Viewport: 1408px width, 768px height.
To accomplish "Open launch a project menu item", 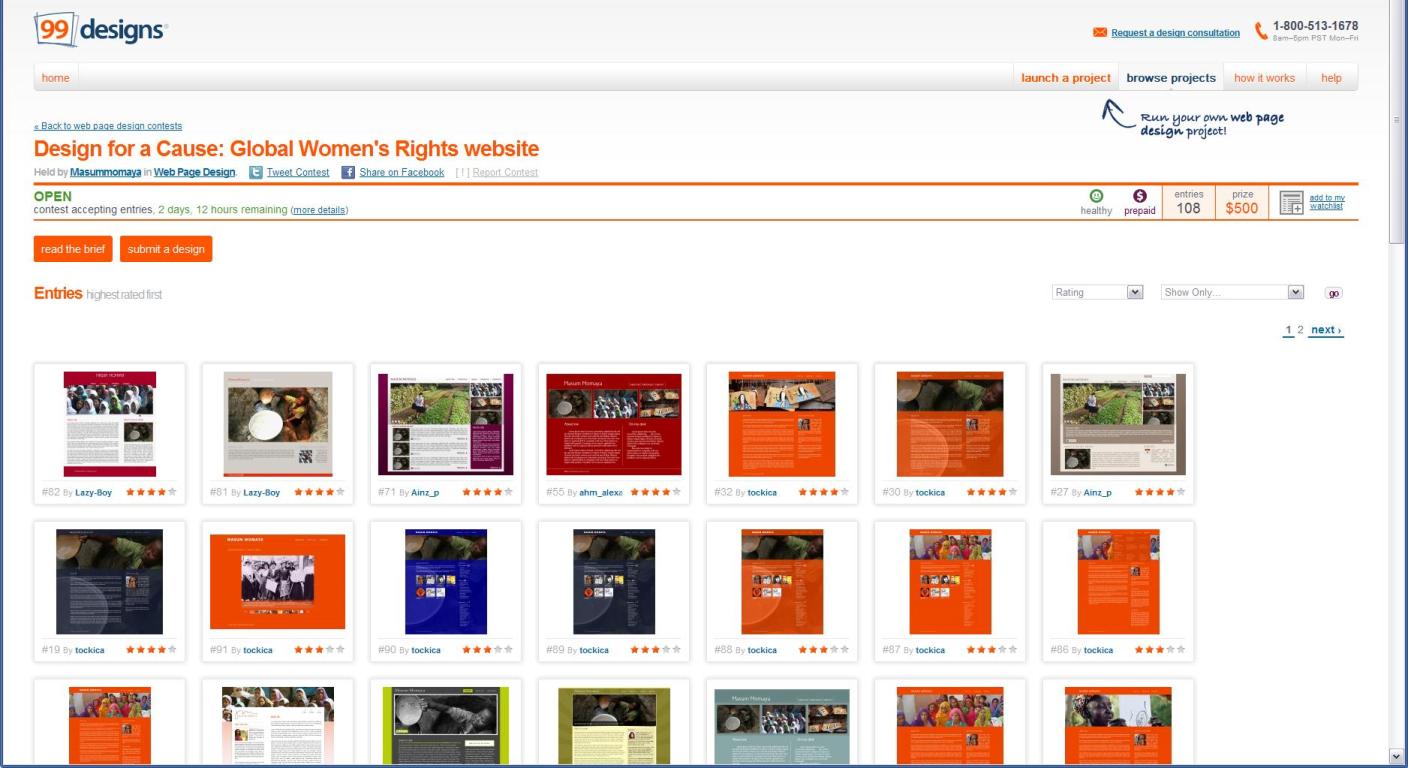I will [x=1065, y=78].
